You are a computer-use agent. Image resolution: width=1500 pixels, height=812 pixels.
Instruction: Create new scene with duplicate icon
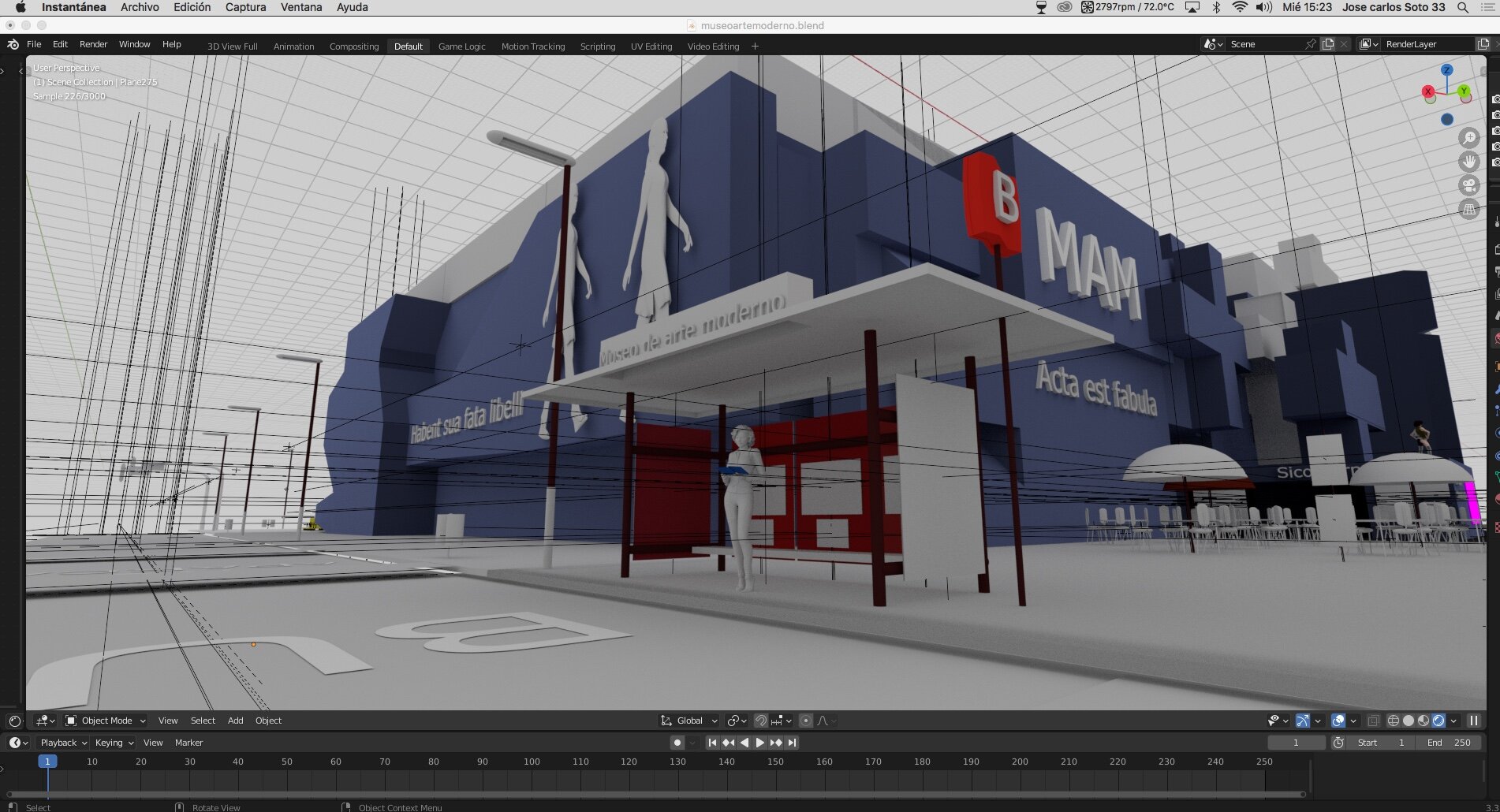coord(1328,44)
